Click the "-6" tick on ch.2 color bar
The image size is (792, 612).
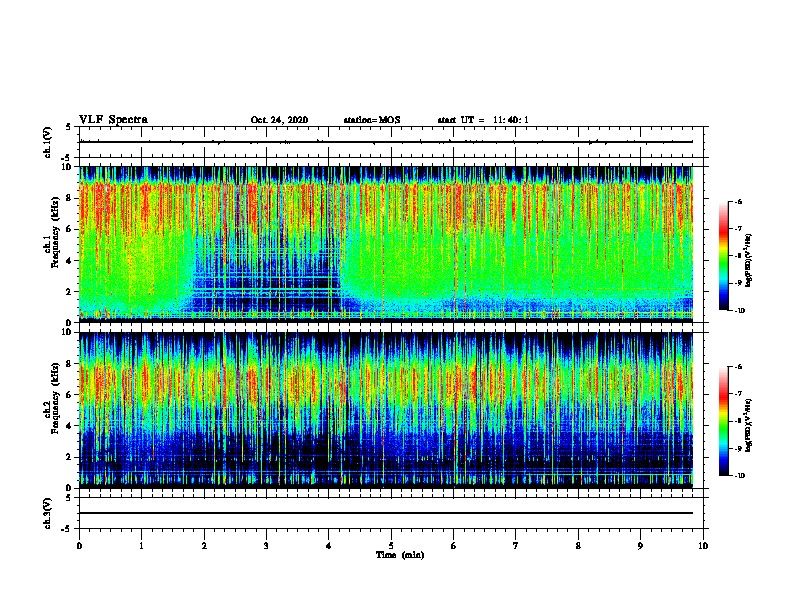pyautogui.click(x=738, y=367)
